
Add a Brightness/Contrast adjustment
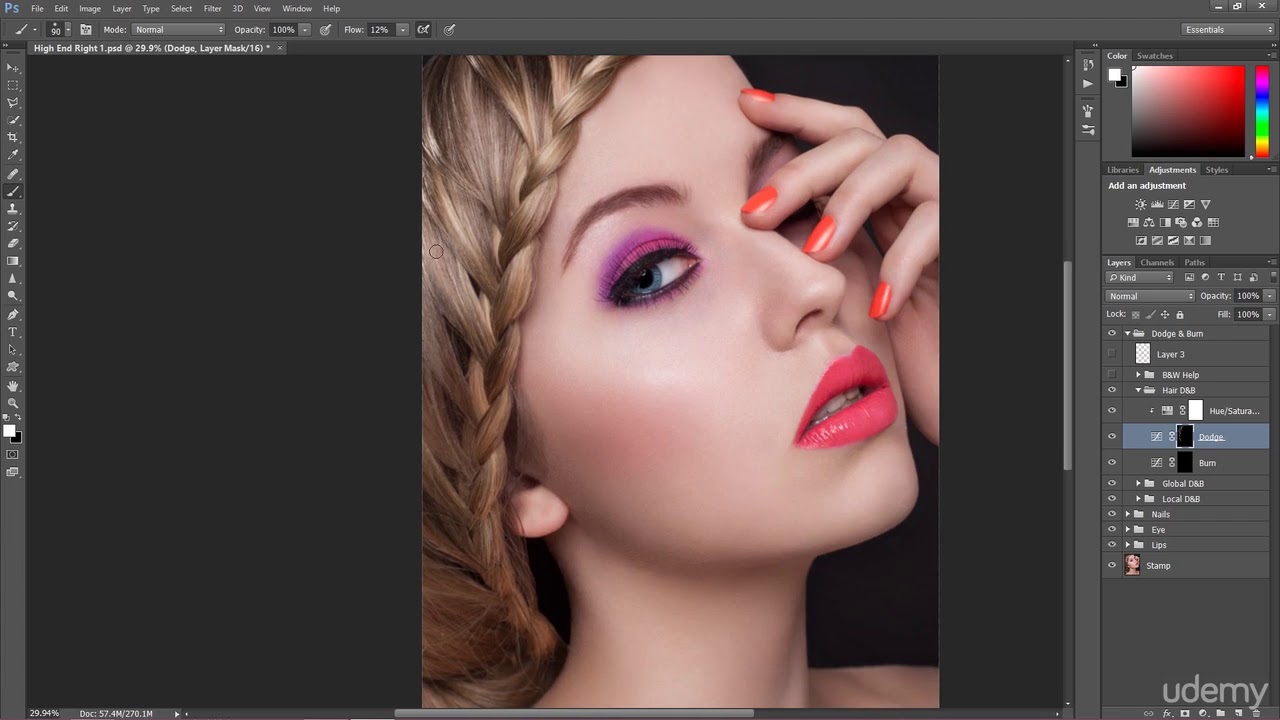tap(1140, 204)
